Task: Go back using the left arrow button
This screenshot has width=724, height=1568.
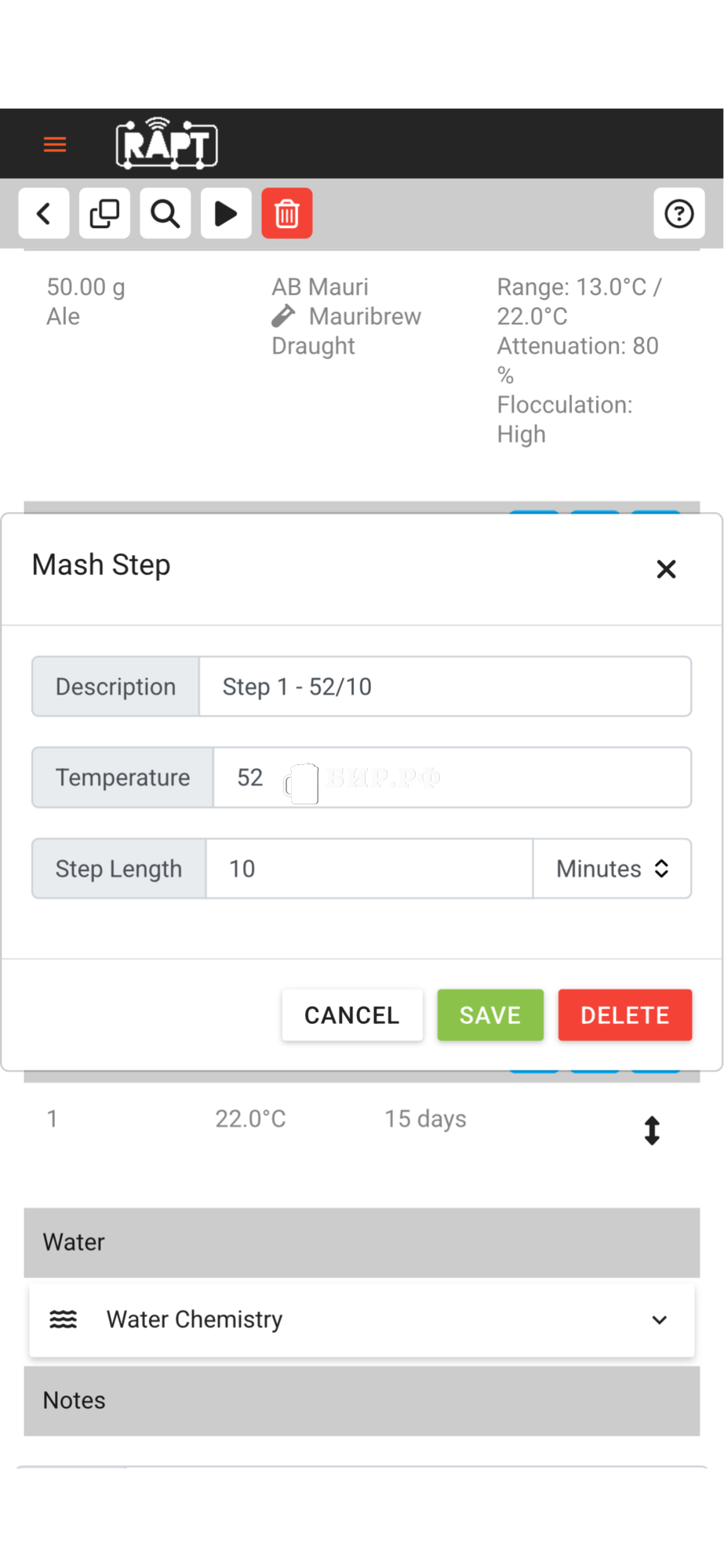Action: [44, 213]
